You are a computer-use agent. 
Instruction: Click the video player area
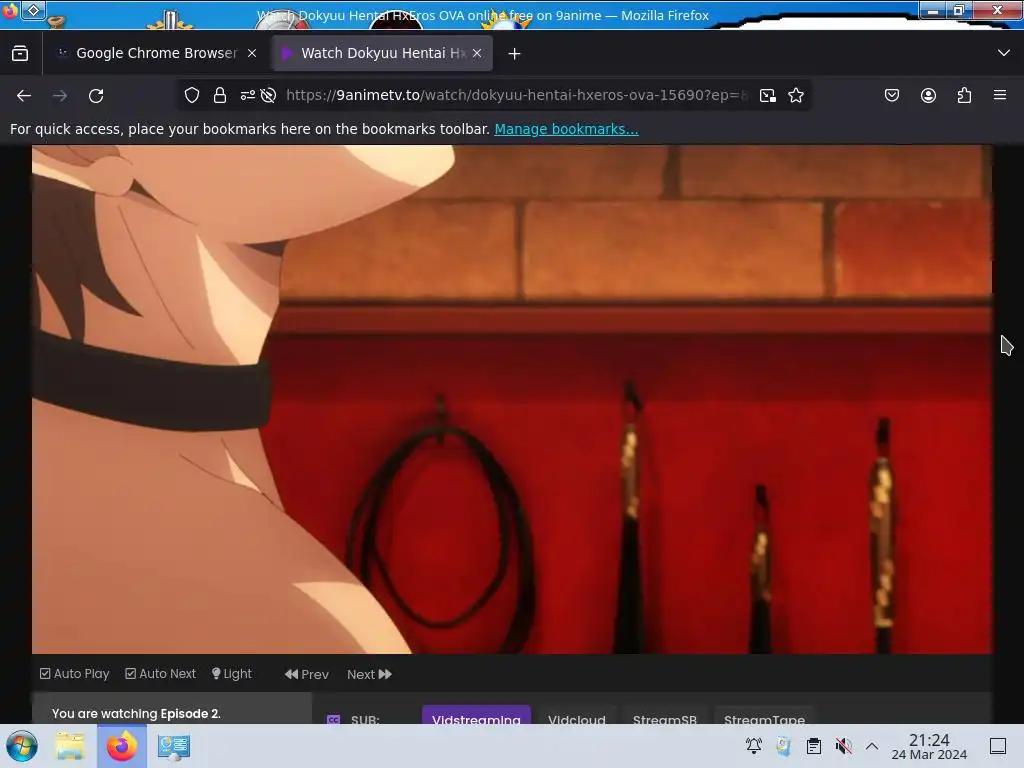click(x=512, y=399)
